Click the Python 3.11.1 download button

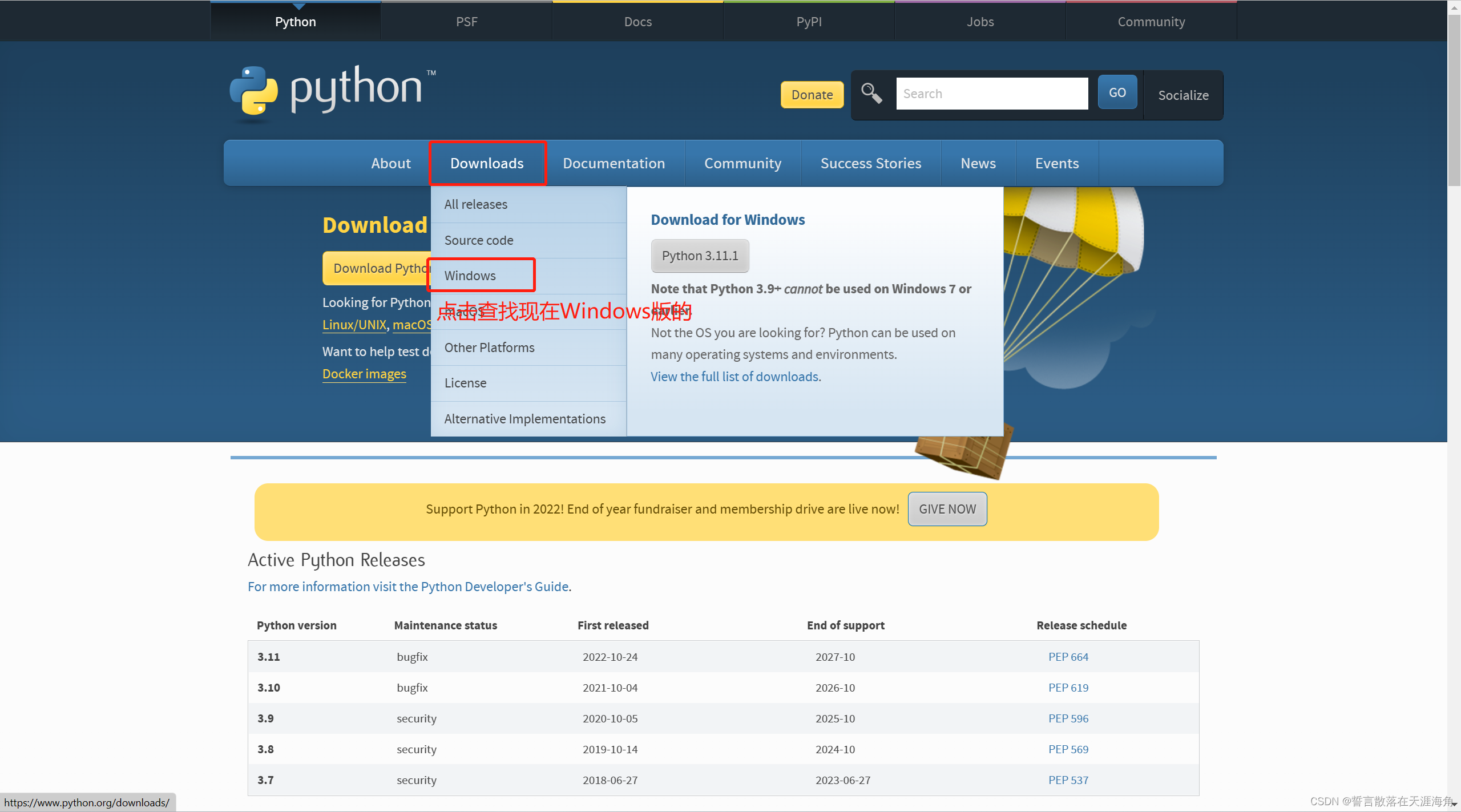pyautogui.click(x=700, y=256)
